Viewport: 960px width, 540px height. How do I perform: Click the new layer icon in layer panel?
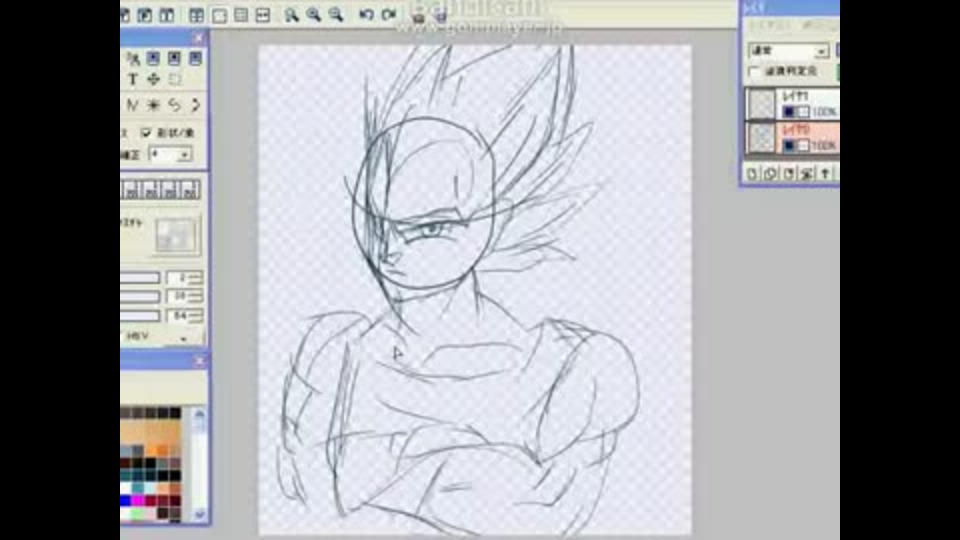tap(752, 174)
